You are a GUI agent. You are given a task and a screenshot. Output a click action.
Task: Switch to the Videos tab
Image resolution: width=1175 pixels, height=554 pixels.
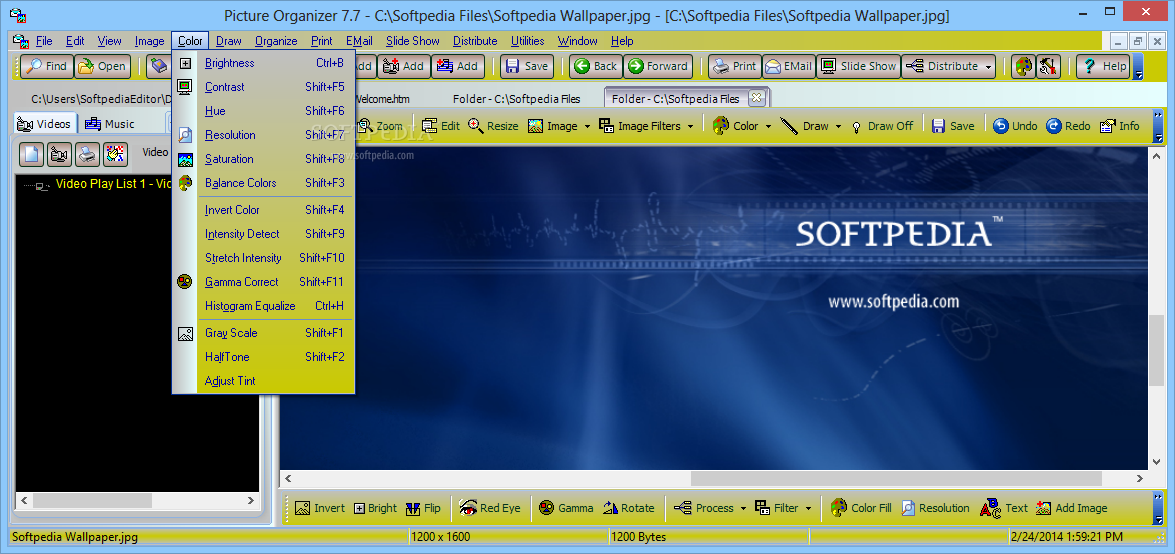click(44, 124)
